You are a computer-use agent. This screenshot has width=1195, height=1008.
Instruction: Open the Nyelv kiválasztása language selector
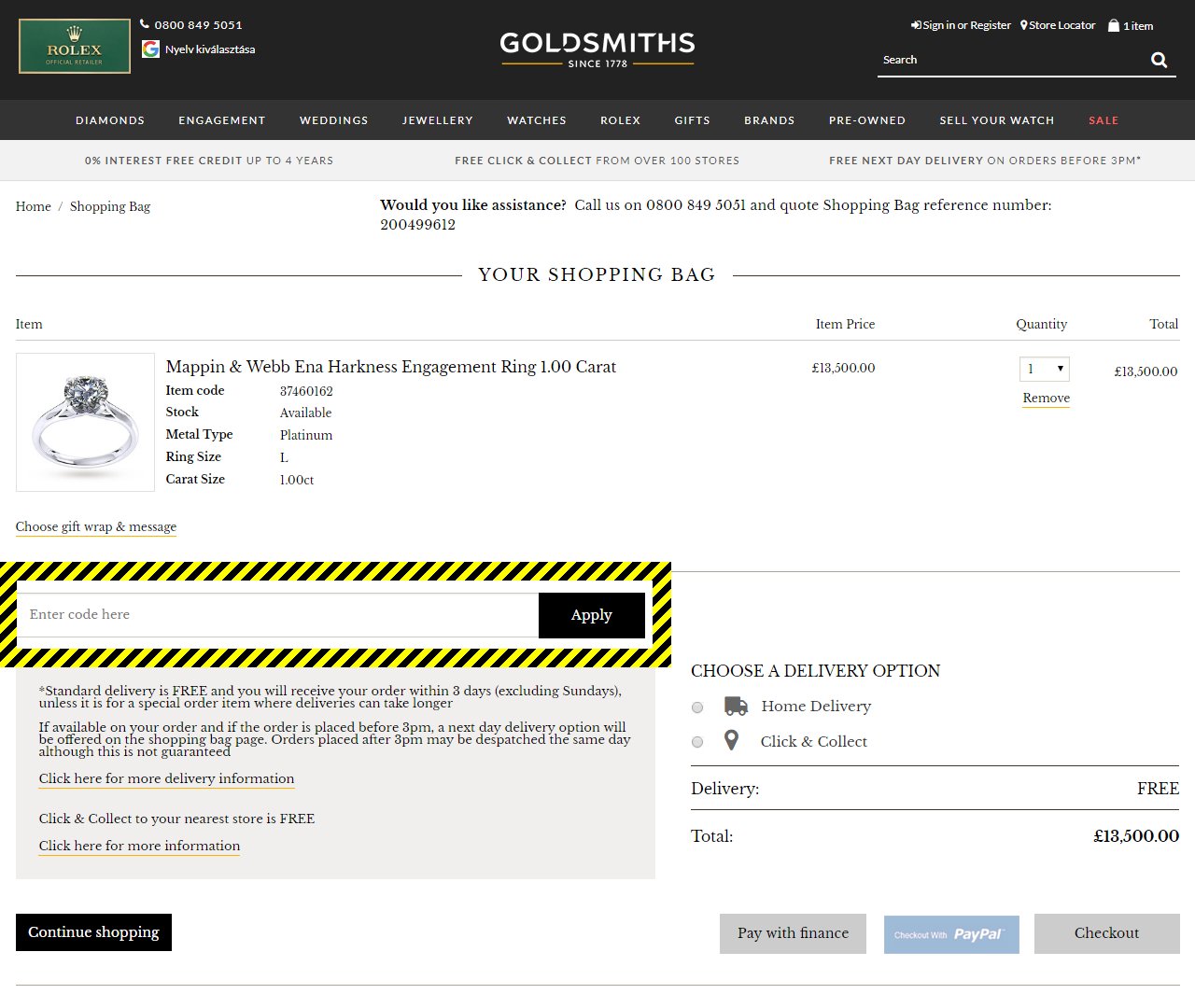pyautogui.click(x=210, y=49)
